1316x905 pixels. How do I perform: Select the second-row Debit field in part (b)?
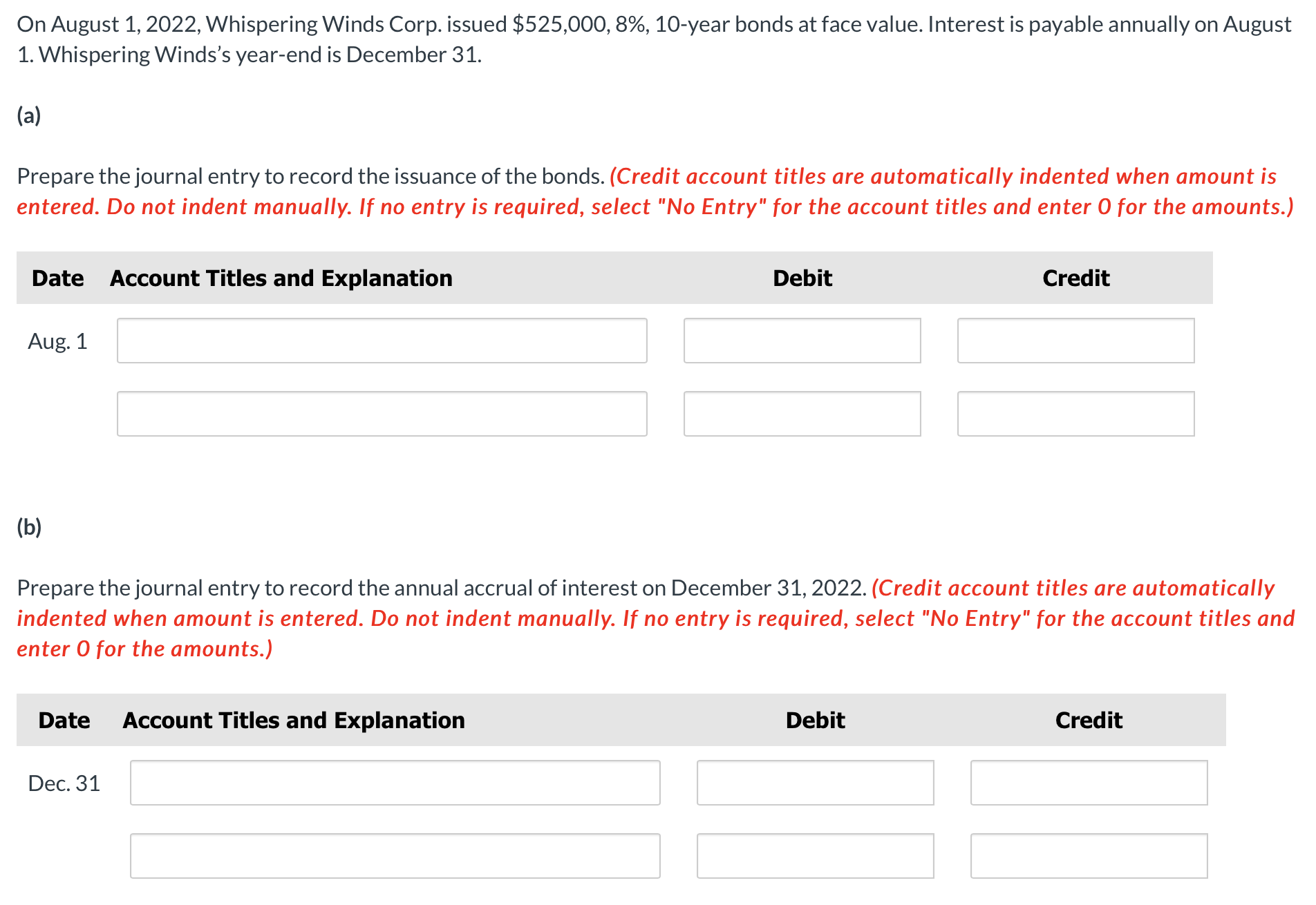point(815,856)
